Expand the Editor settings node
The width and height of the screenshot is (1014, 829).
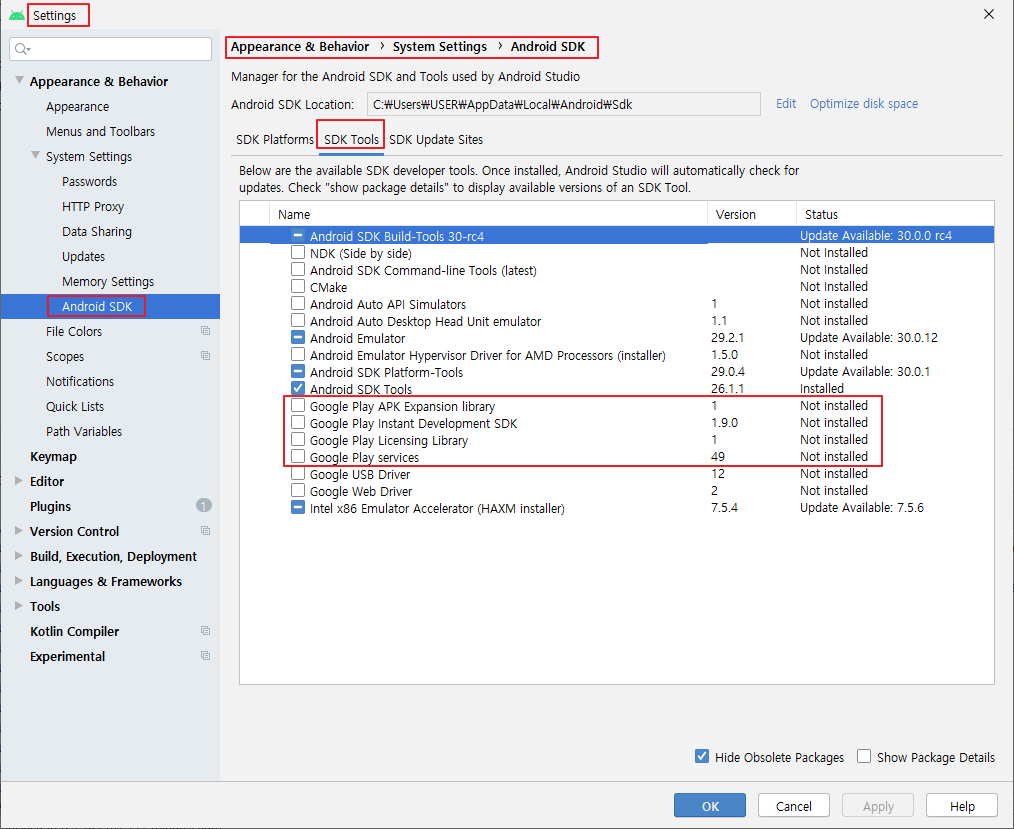click(x=19, y=480)
